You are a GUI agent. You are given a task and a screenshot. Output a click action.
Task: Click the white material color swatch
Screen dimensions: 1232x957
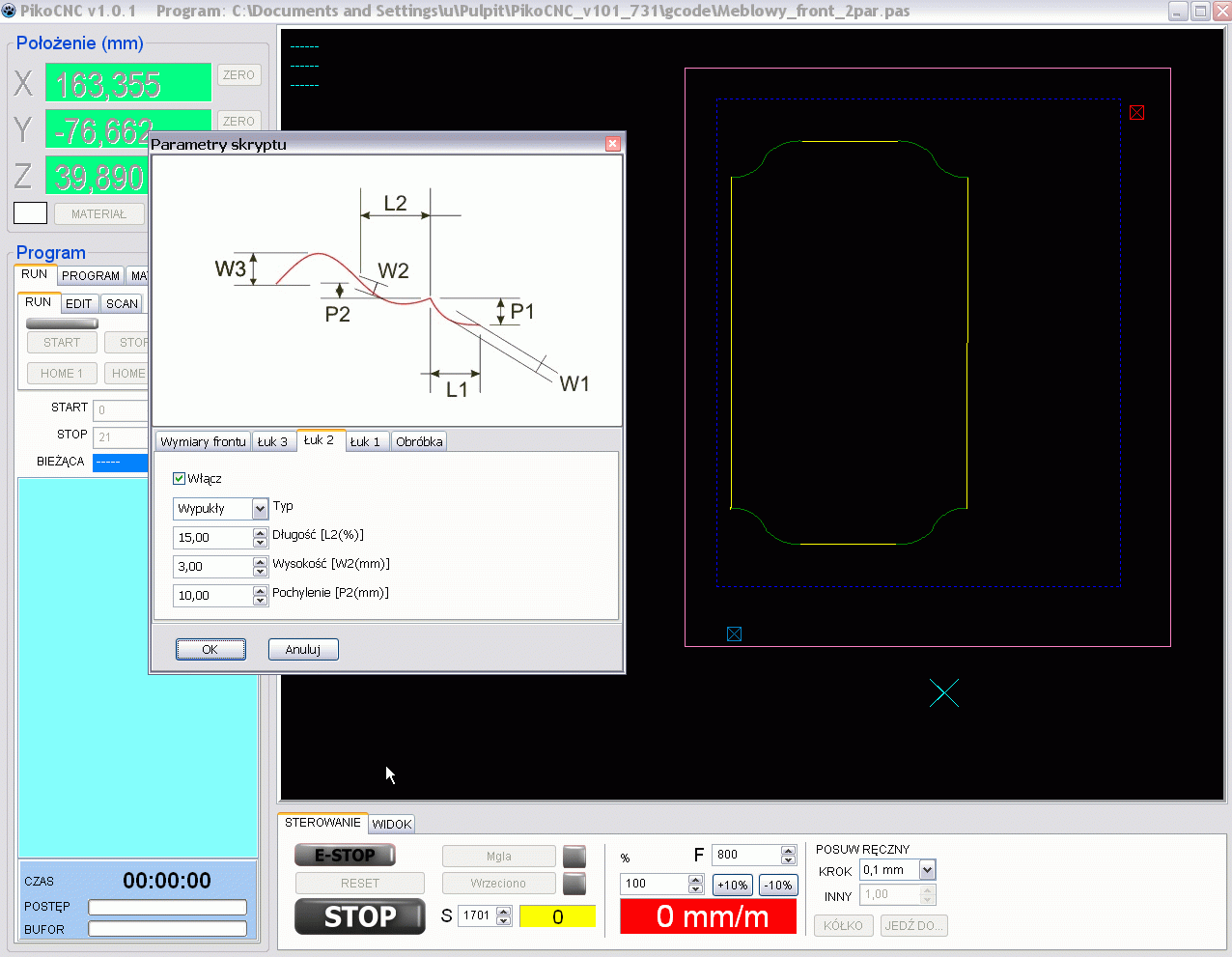(x=31, y=212)
